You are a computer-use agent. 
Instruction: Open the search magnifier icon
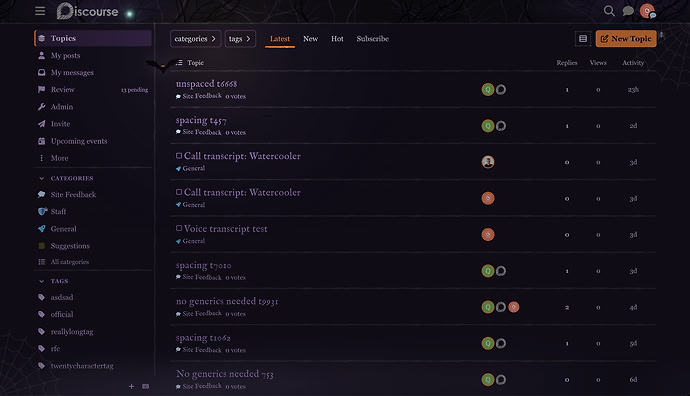(x=609, y=11)
